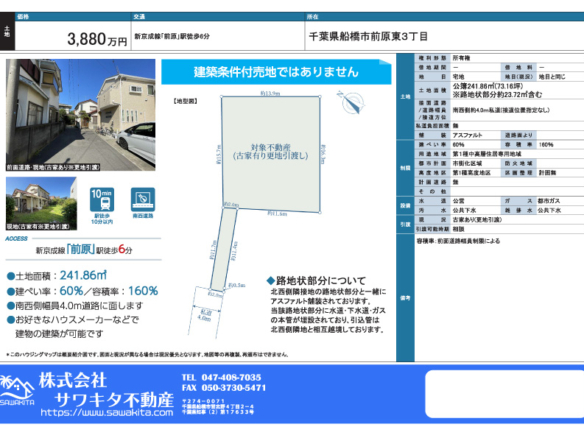Click the 私道 4.0m road label

point(205,315)
